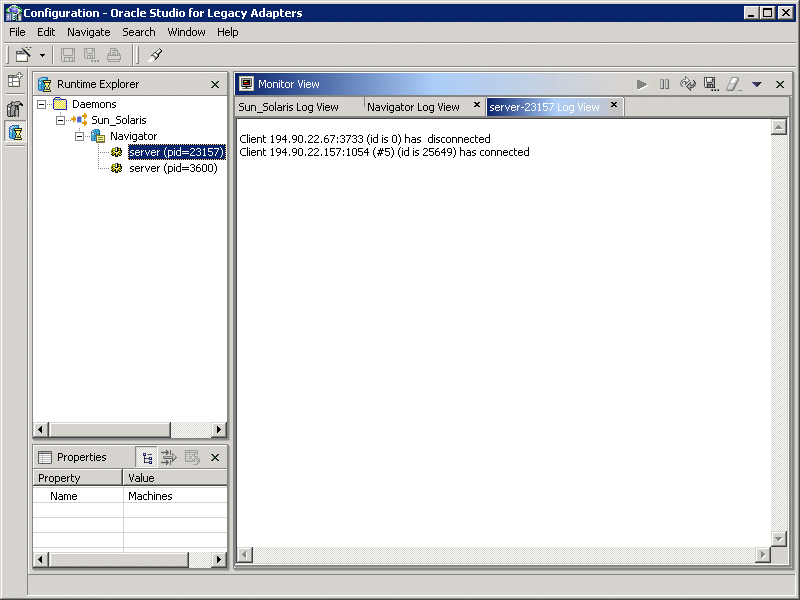Click the gear icon beside server (pid=23157)
The width and height of the screenshot is (800, 600).
116,152
